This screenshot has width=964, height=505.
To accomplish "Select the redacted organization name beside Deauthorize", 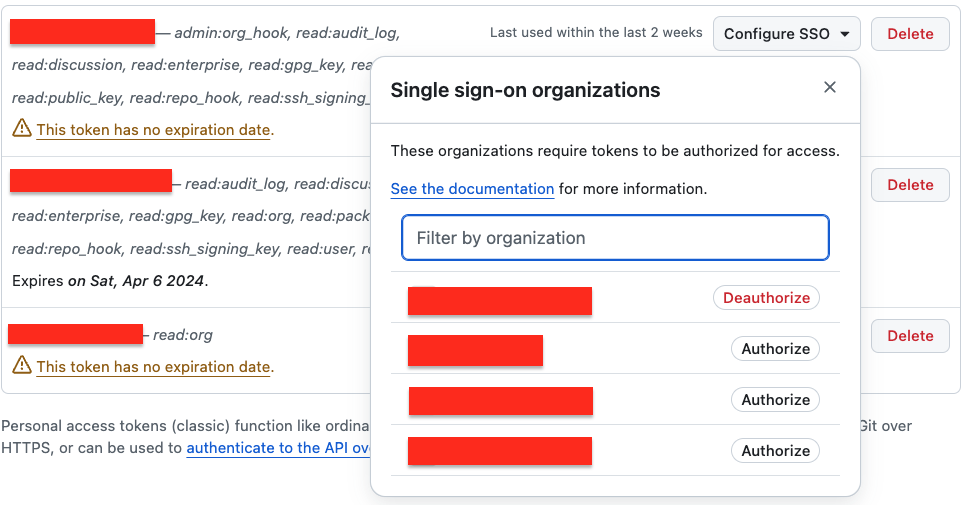I will [x=500, y=300].
